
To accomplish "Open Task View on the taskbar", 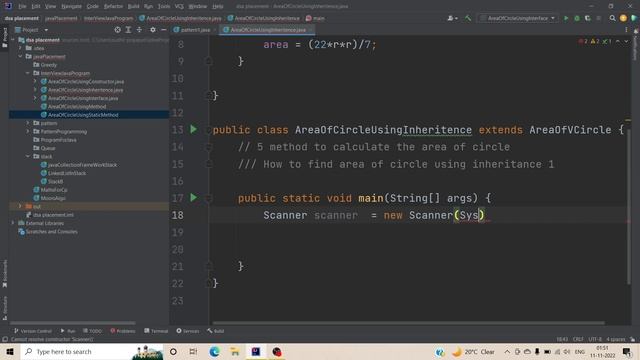I will (193, 351).
